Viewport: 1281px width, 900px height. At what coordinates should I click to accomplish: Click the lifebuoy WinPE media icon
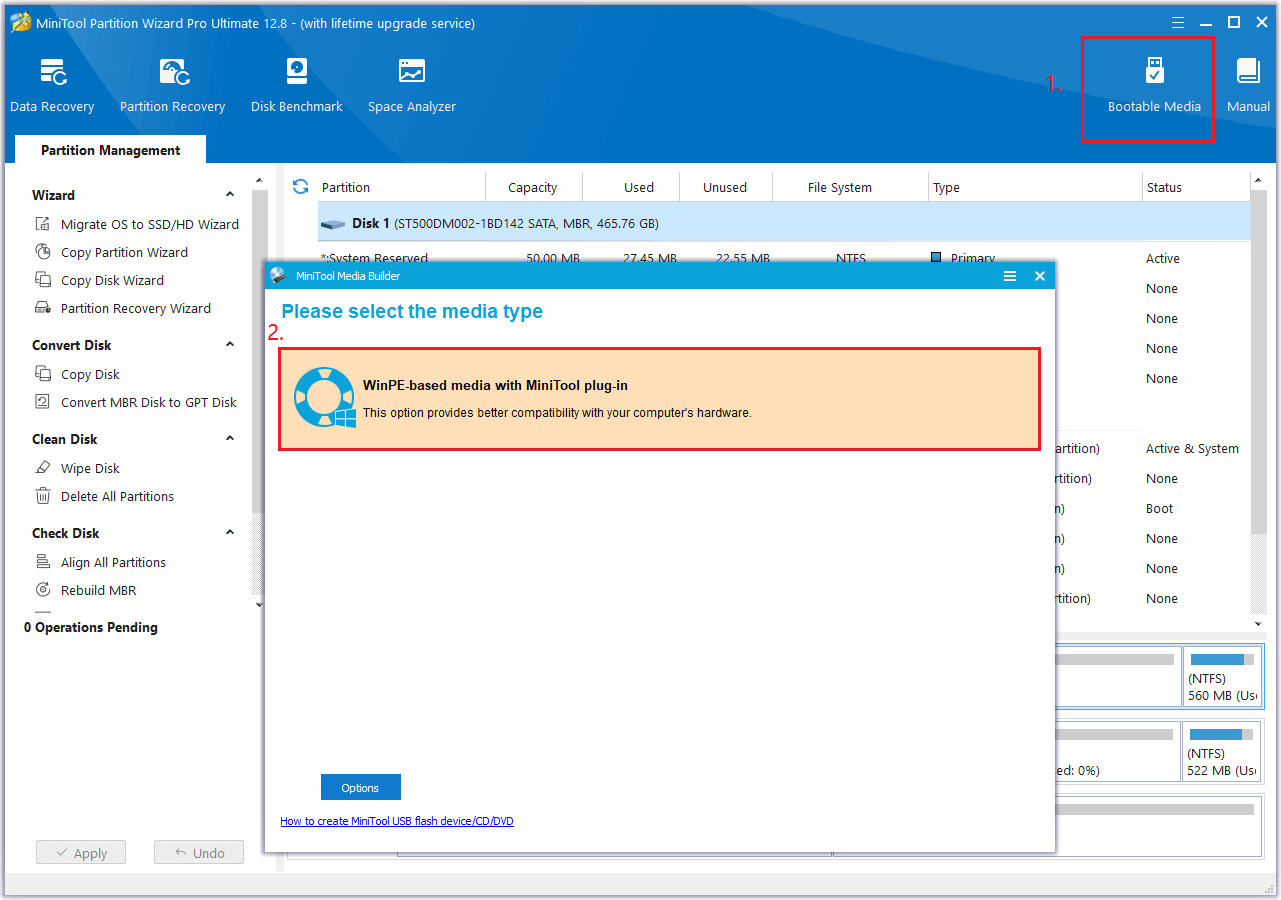coord(324,398)
